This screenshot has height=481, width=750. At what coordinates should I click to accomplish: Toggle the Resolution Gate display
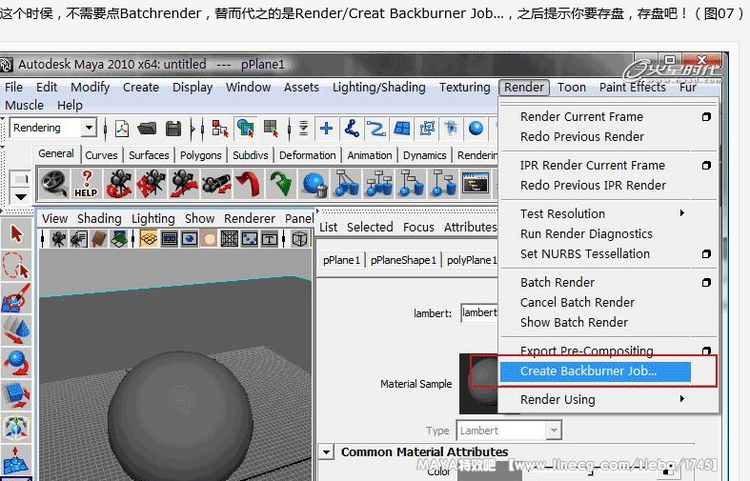click(189, 239)
